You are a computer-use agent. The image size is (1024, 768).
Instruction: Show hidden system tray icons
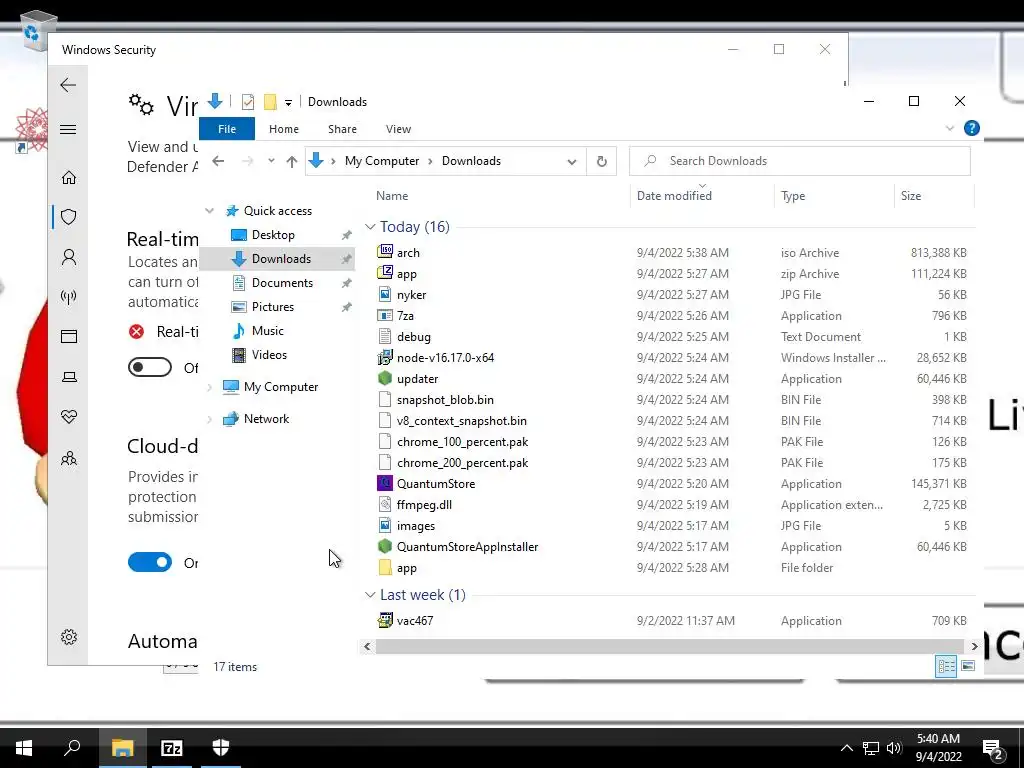tap(846, 748)
